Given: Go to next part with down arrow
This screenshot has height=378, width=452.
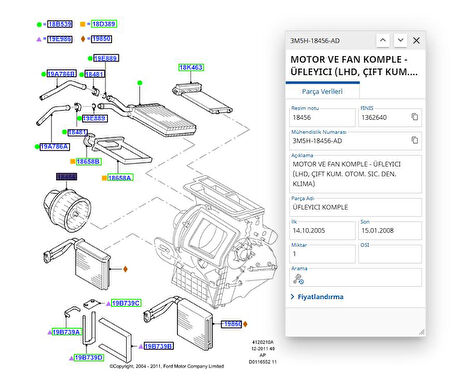Looking at the screenshot, I should [x=400, y=40].
